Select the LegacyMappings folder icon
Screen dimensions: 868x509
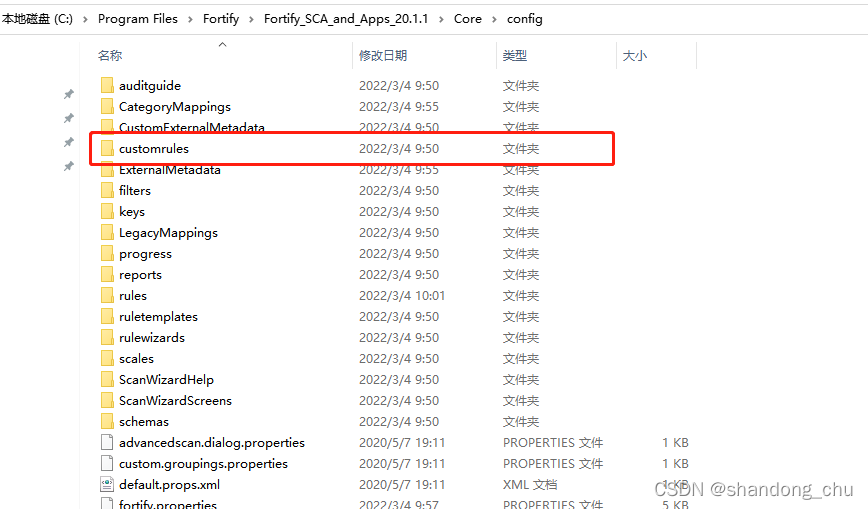tap(107, 233)
